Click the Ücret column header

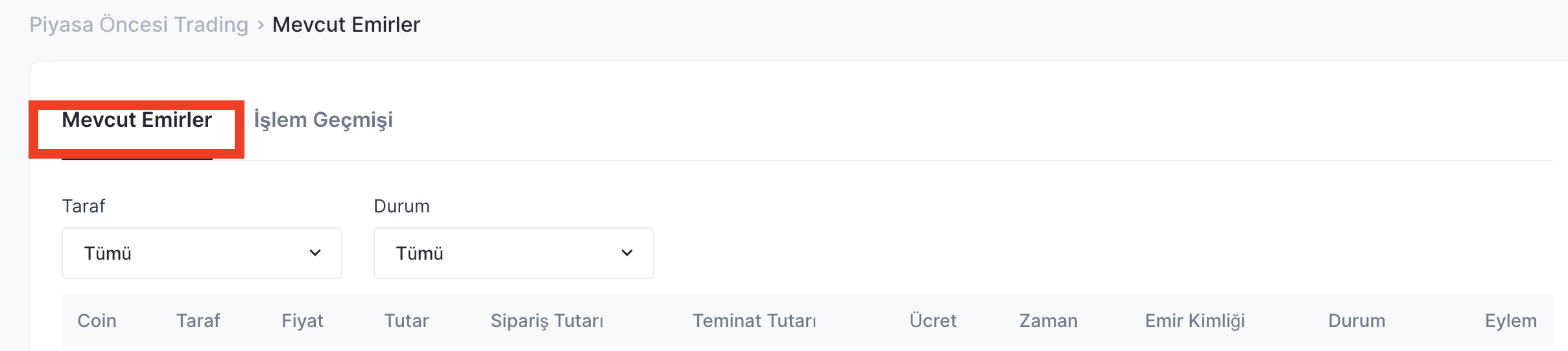pos(932,321)
